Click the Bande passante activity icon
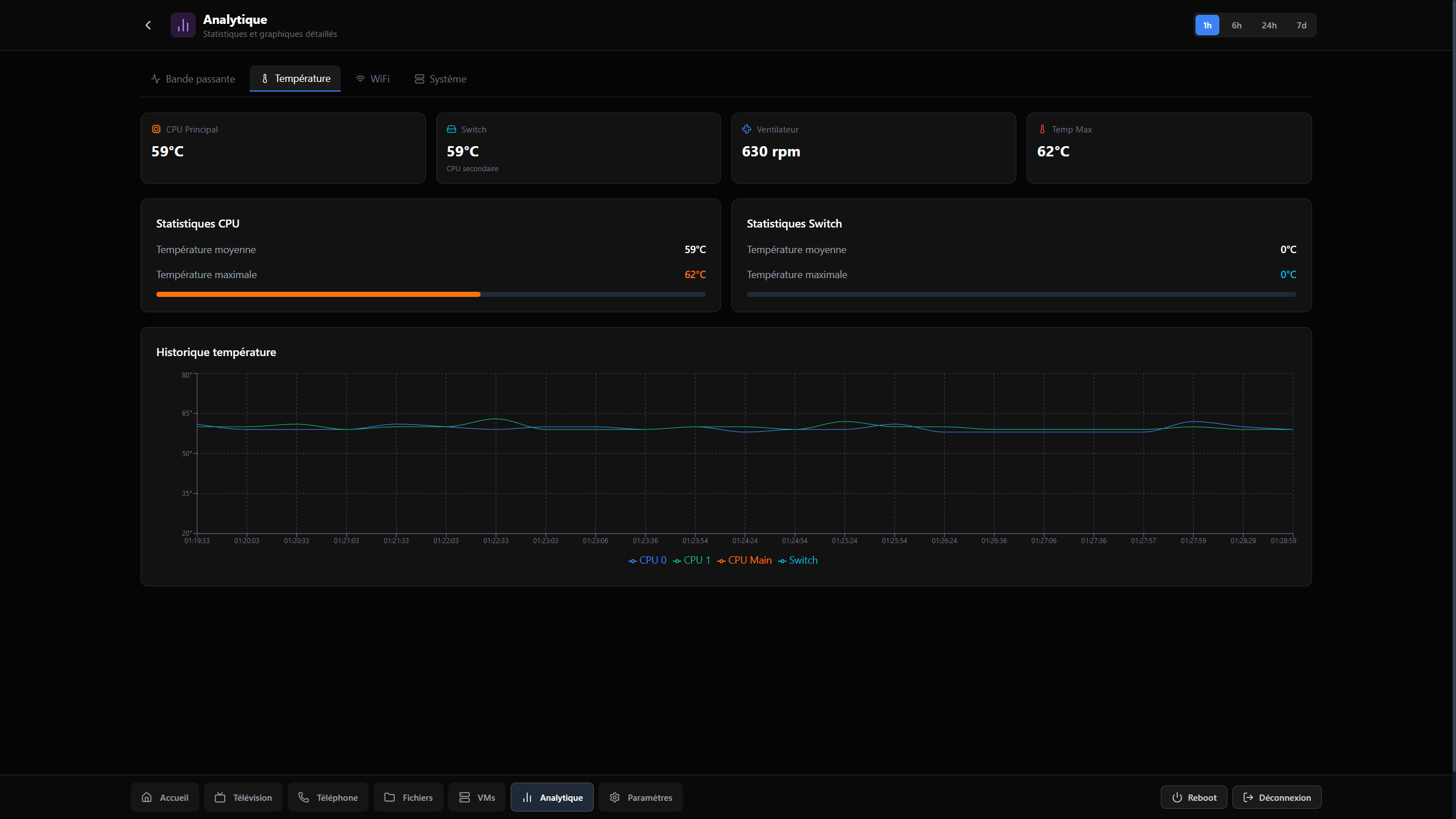Screen dimensions: 1456x819 [x=155, y=79]
